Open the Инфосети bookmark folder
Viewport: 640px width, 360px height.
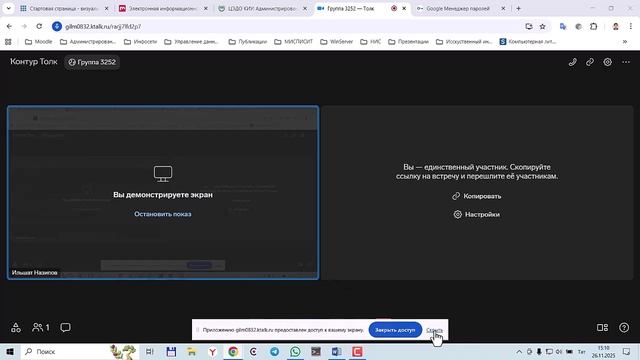click(141, 42)
